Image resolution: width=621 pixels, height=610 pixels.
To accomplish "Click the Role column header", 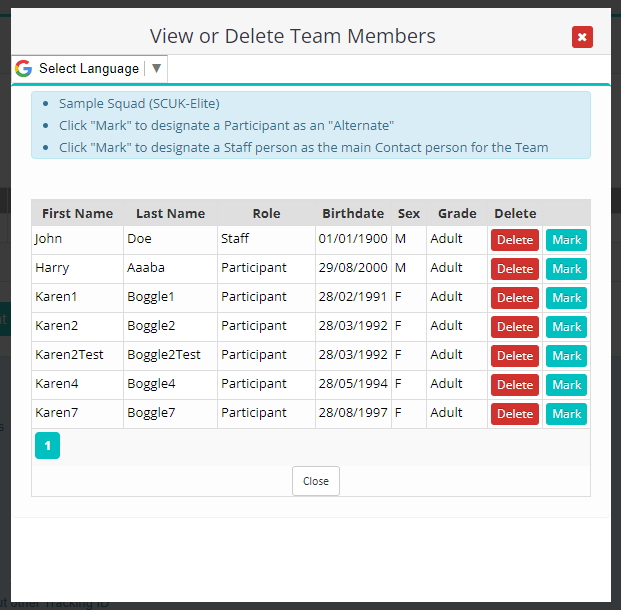I will click(x=266, y=213).
